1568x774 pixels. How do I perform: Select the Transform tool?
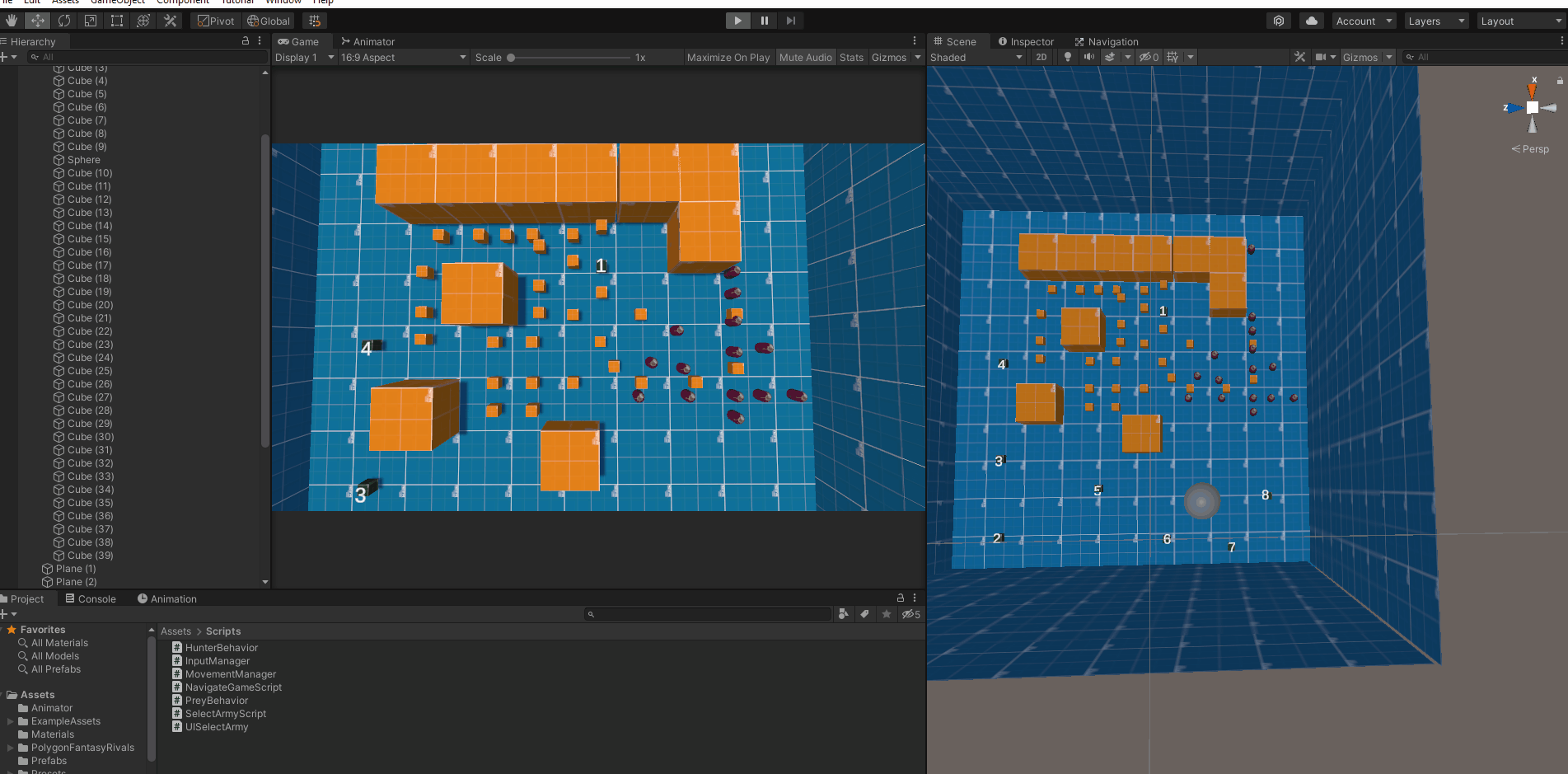pos(143,21)
